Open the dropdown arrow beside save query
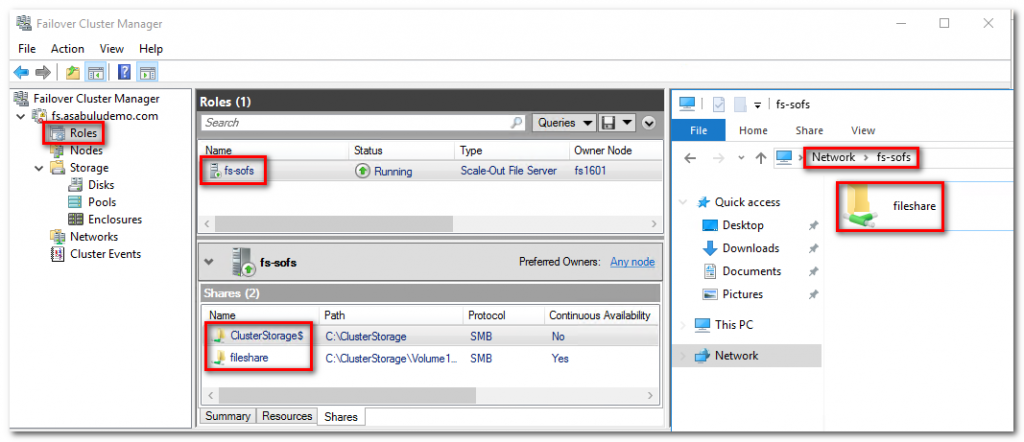Screen dimensions: 1024x442 click(x=628, y=123)
